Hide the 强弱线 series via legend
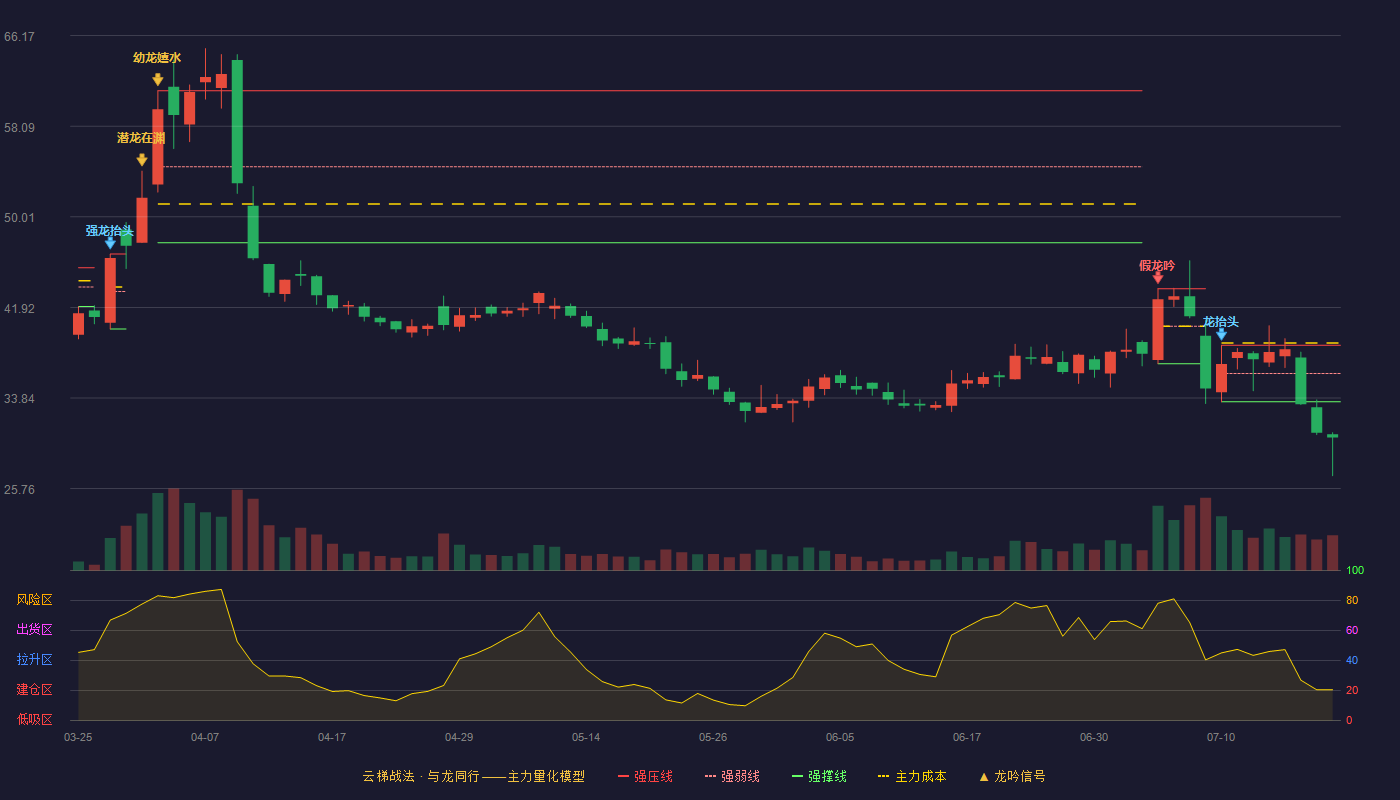The height and width of the screenshot is (800, 1400). 732,776
